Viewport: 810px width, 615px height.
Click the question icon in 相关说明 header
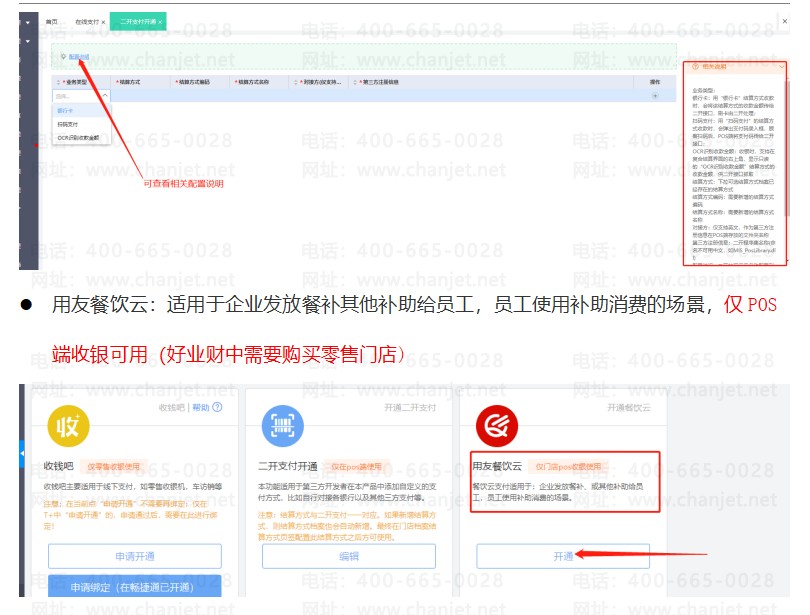[695, 67]
